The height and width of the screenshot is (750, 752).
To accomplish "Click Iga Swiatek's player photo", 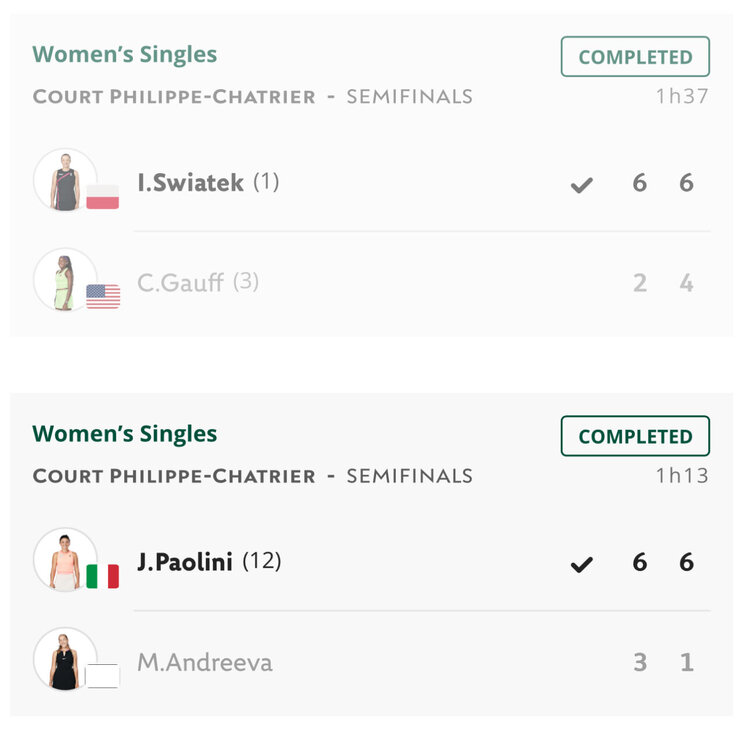I will pyautogui.click(x=64, y=181).
